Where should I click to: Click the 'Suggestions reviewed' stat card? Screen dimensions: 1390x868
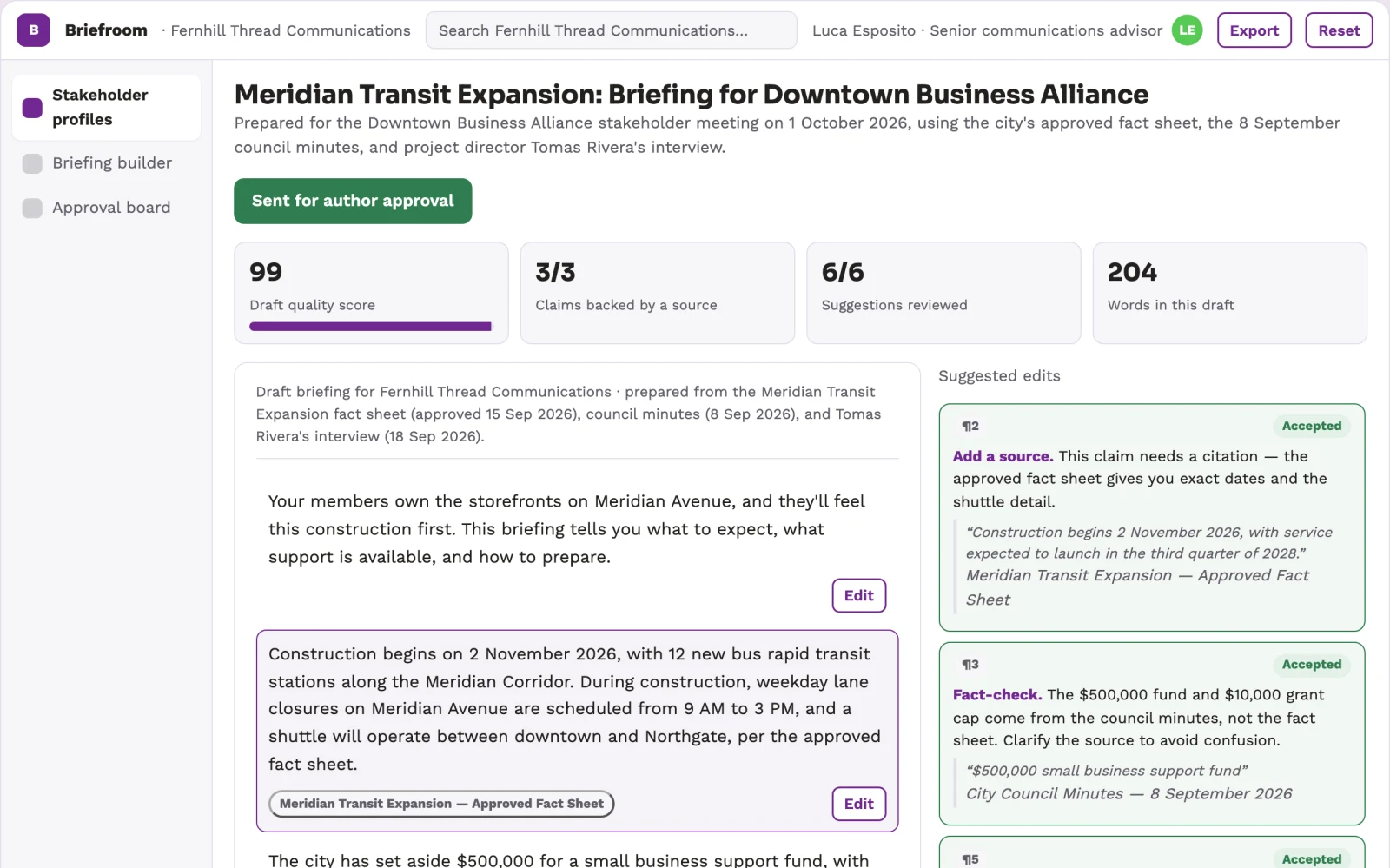click(943, 293)
